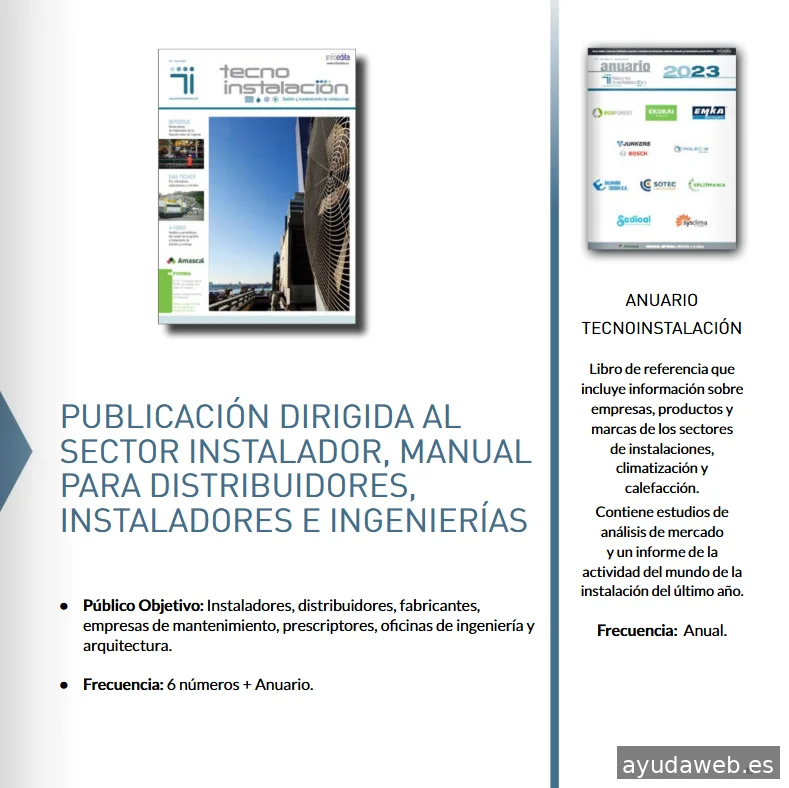
Task: Click the infoedita logo on magazine cover
Action: [338, 57]
